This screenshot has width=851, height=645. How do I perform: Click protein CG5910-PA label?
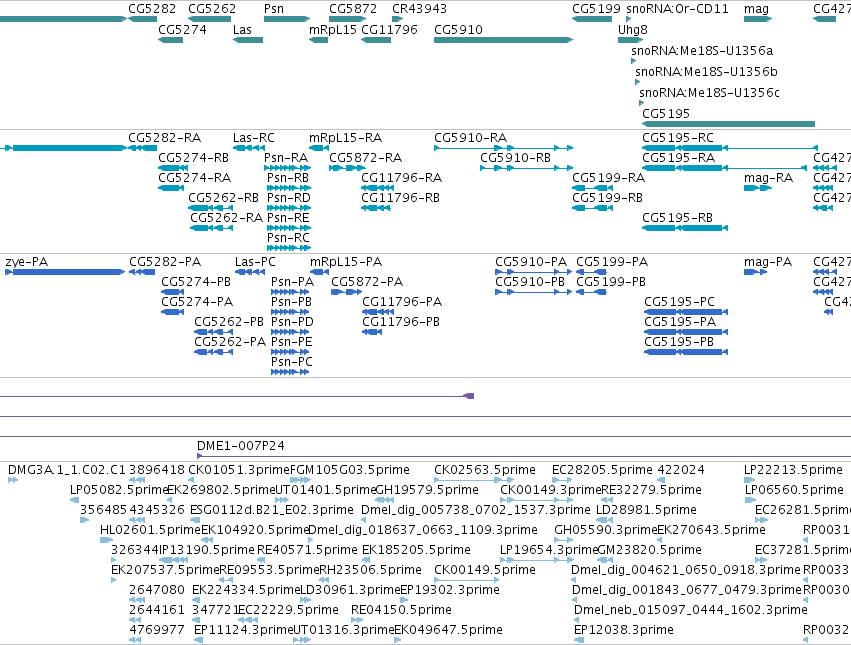[531, 262]
